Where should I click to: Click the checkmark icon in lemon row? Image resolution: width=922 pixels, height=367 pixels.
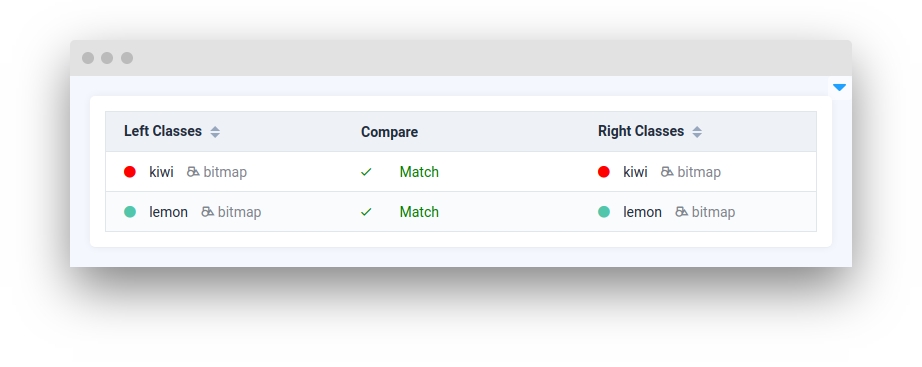(366, 212)
